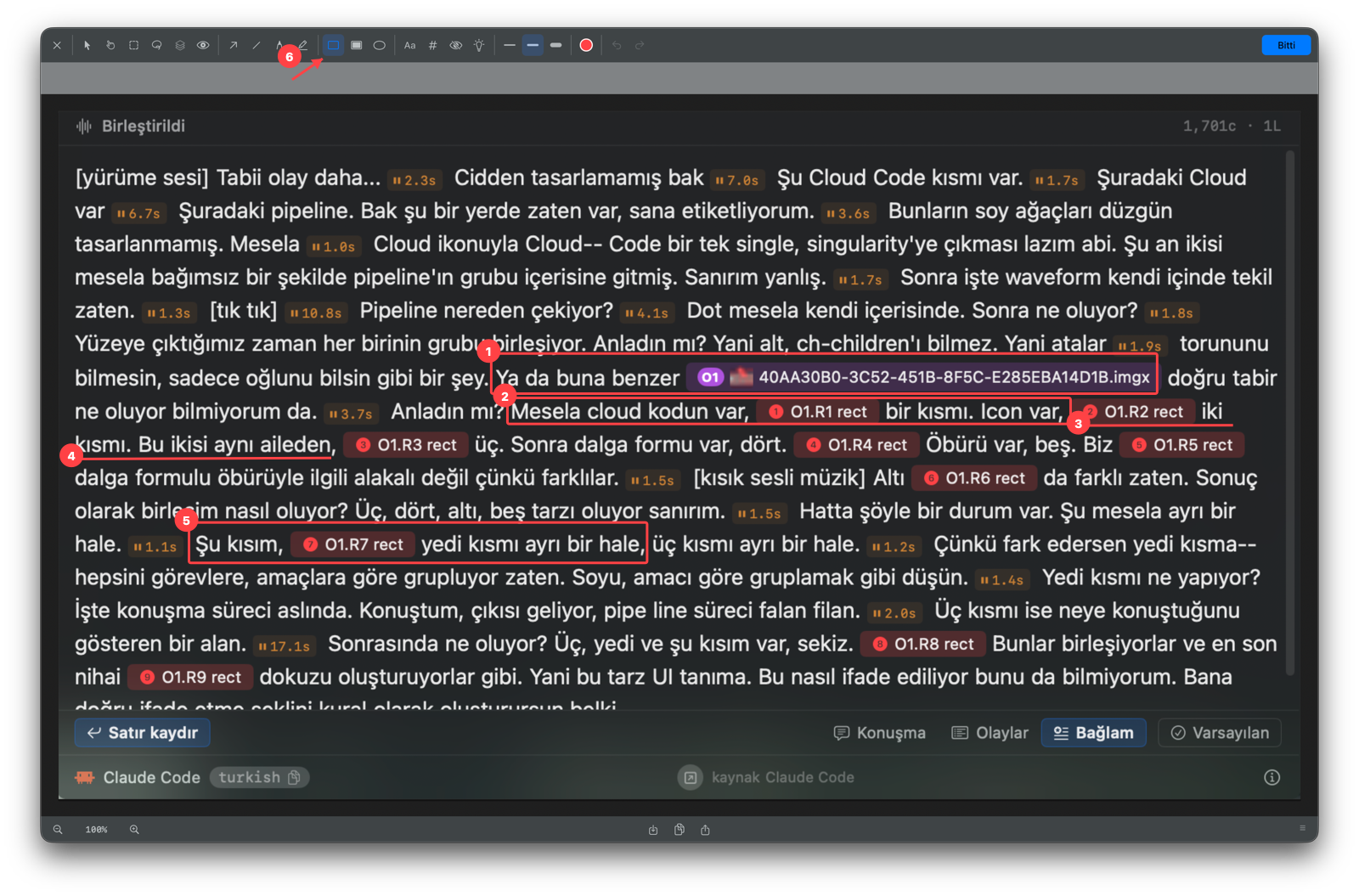Open the red color picker swatch
Screen dimensions: 1359x896
(586, 46)
